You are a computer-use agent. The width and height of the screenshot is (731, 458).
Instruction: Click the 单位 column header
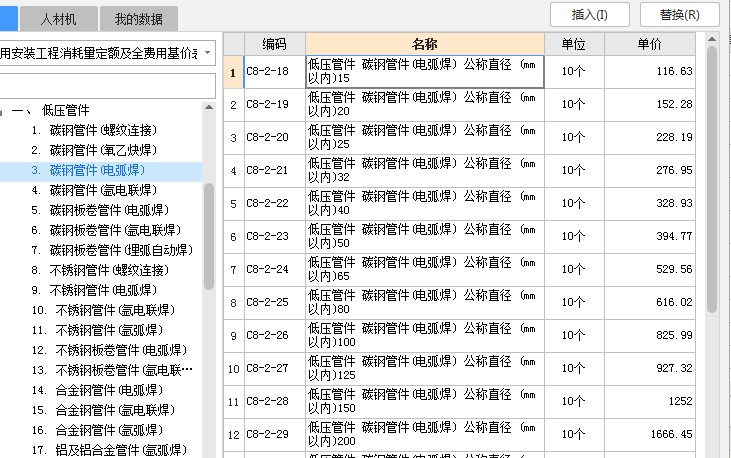[x=574, y=44]
